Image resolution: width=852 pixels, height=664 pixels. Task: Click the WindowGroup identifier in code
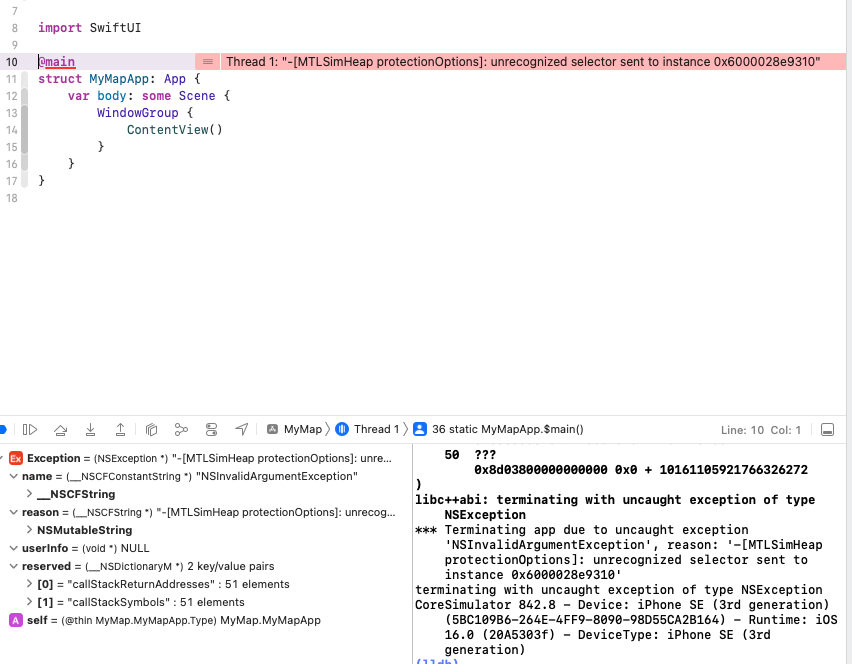pos(137,113)
